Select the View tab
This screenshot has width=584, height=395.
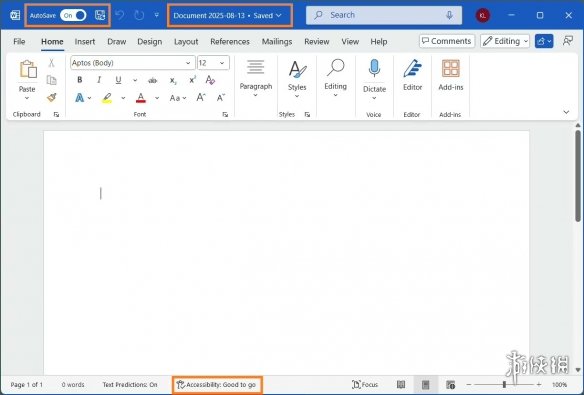(350, 42)
